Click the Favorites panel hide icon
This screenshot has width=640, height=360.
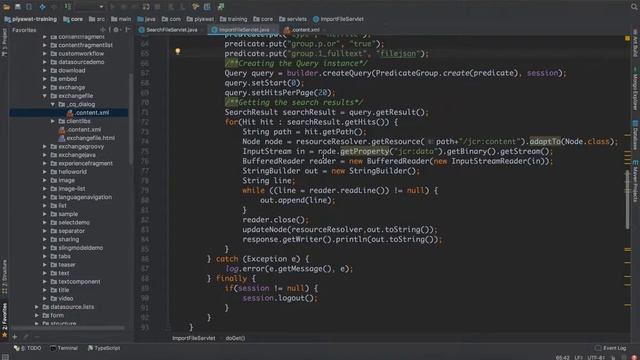128,30
